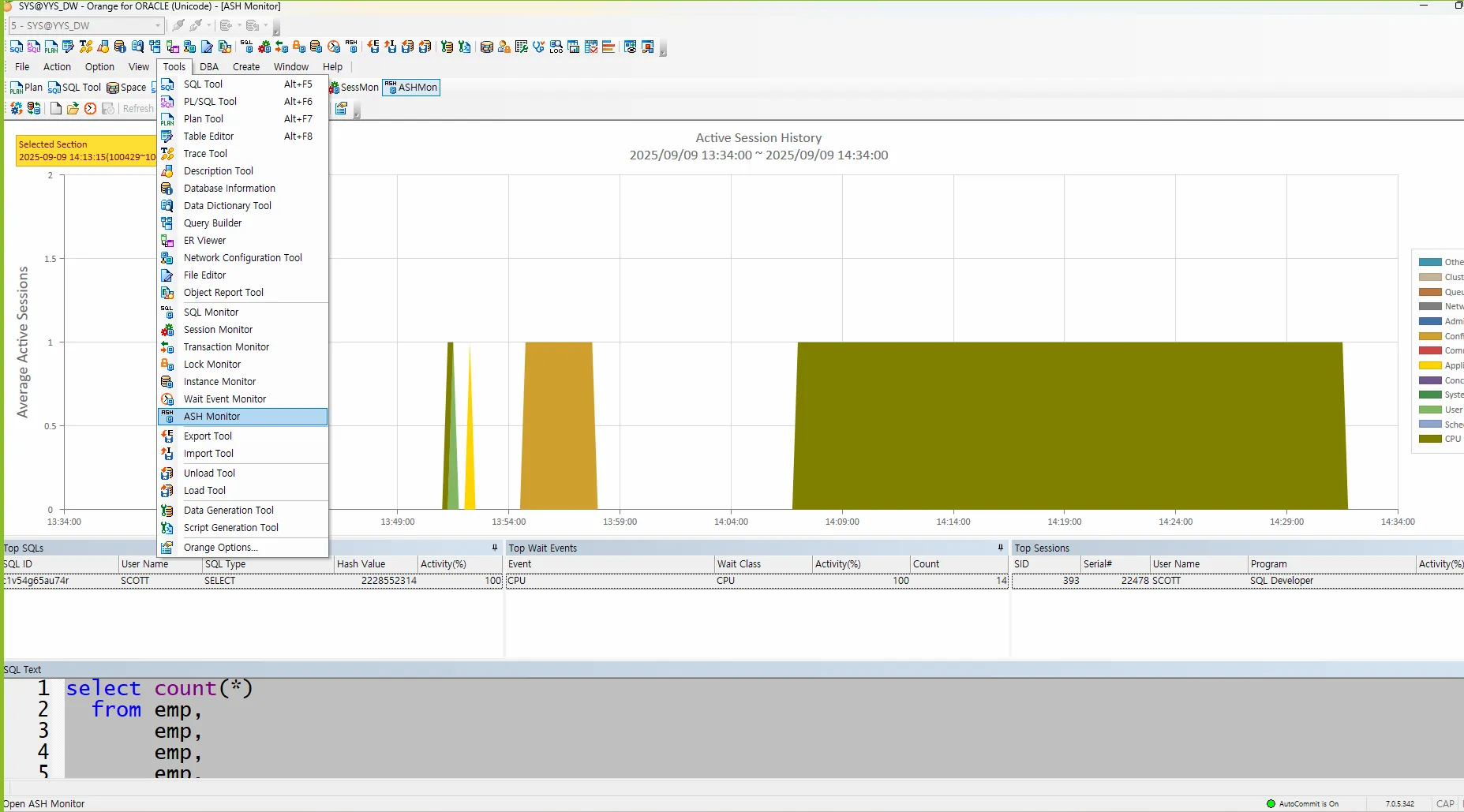The image size is (1464, 812).
Task: Click the ASH Monitor icon in the top toolbar
Action: [351, 47]
